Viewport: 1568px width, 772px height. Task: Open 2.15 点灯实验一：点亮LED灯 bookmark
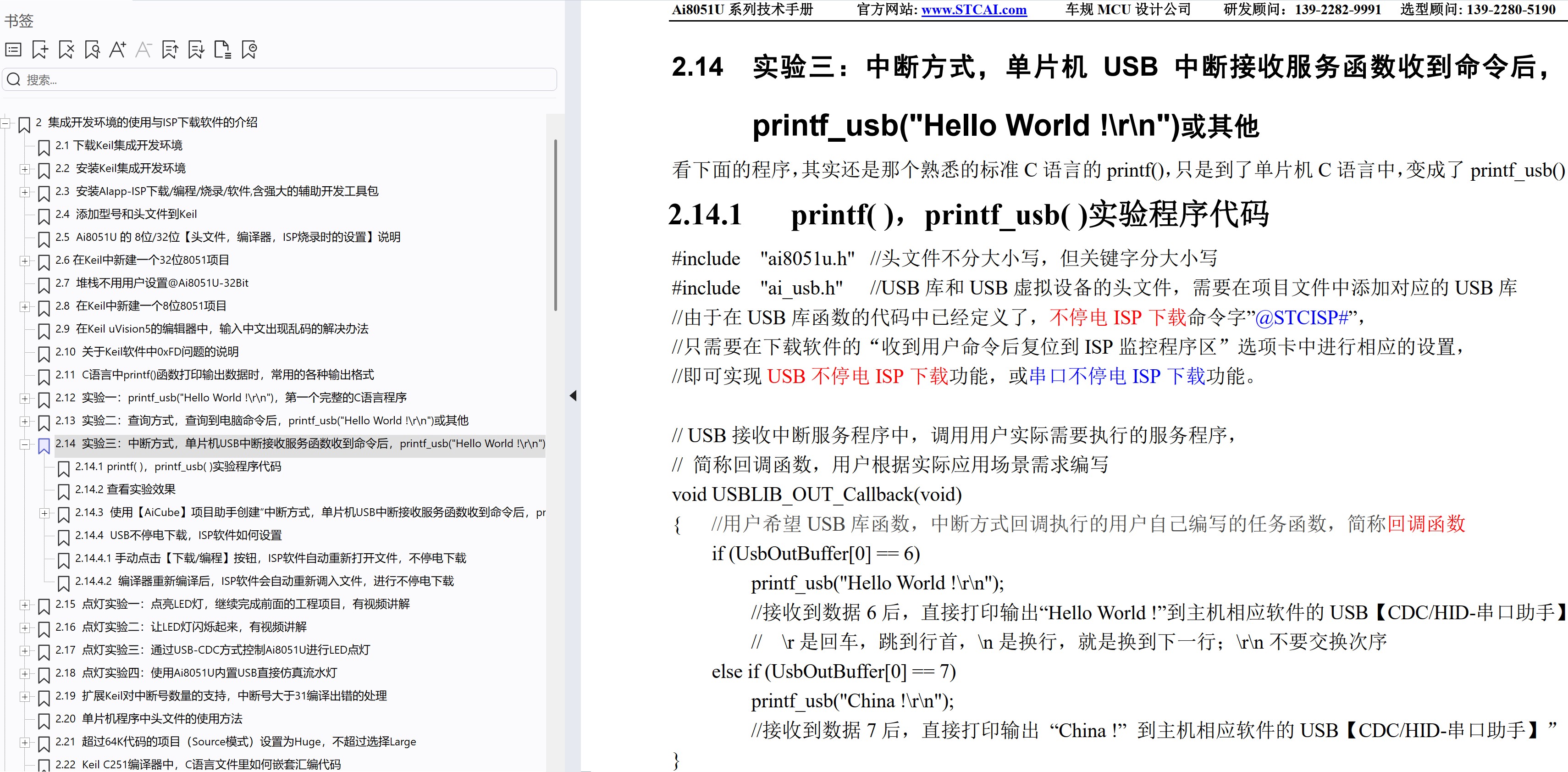click(x=232, y=605)
